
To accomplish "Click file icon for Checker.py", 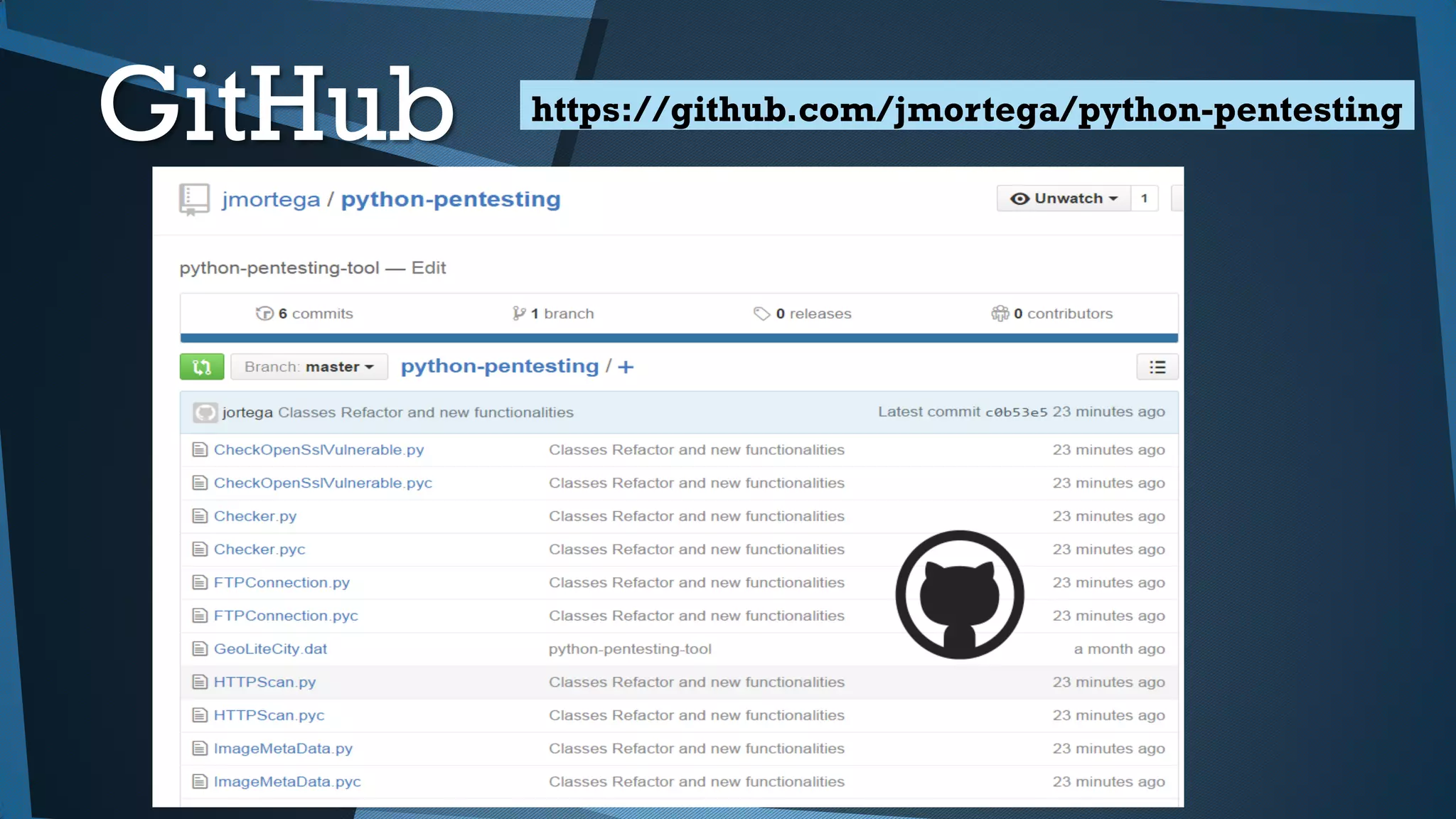I will point(200,516).
